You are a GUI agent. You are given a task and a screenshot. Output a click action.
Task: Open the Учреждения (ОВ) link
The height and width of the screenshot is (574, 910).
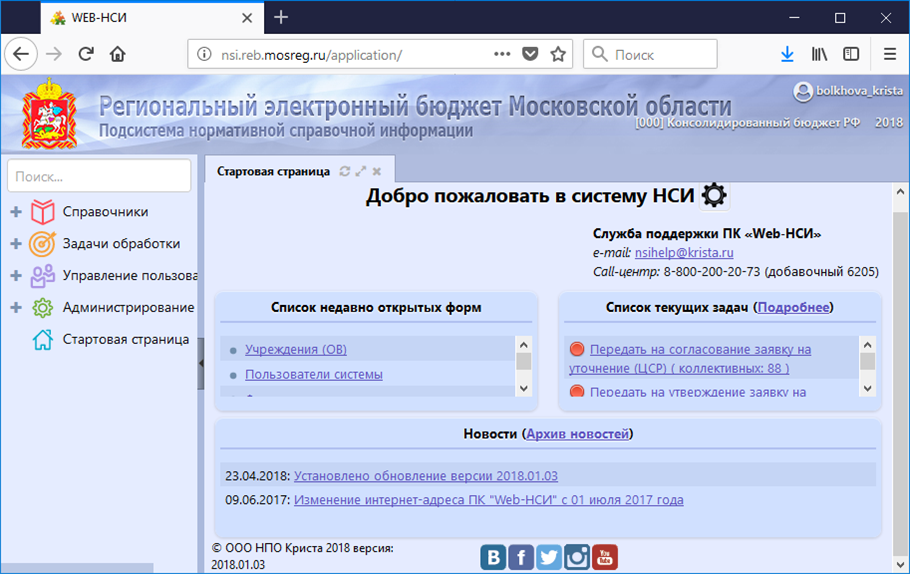pos(295,349)
